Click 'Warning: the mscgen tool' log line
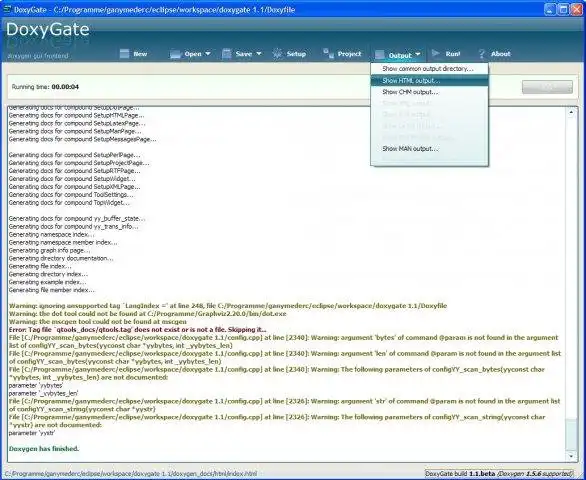 [98, 322]
